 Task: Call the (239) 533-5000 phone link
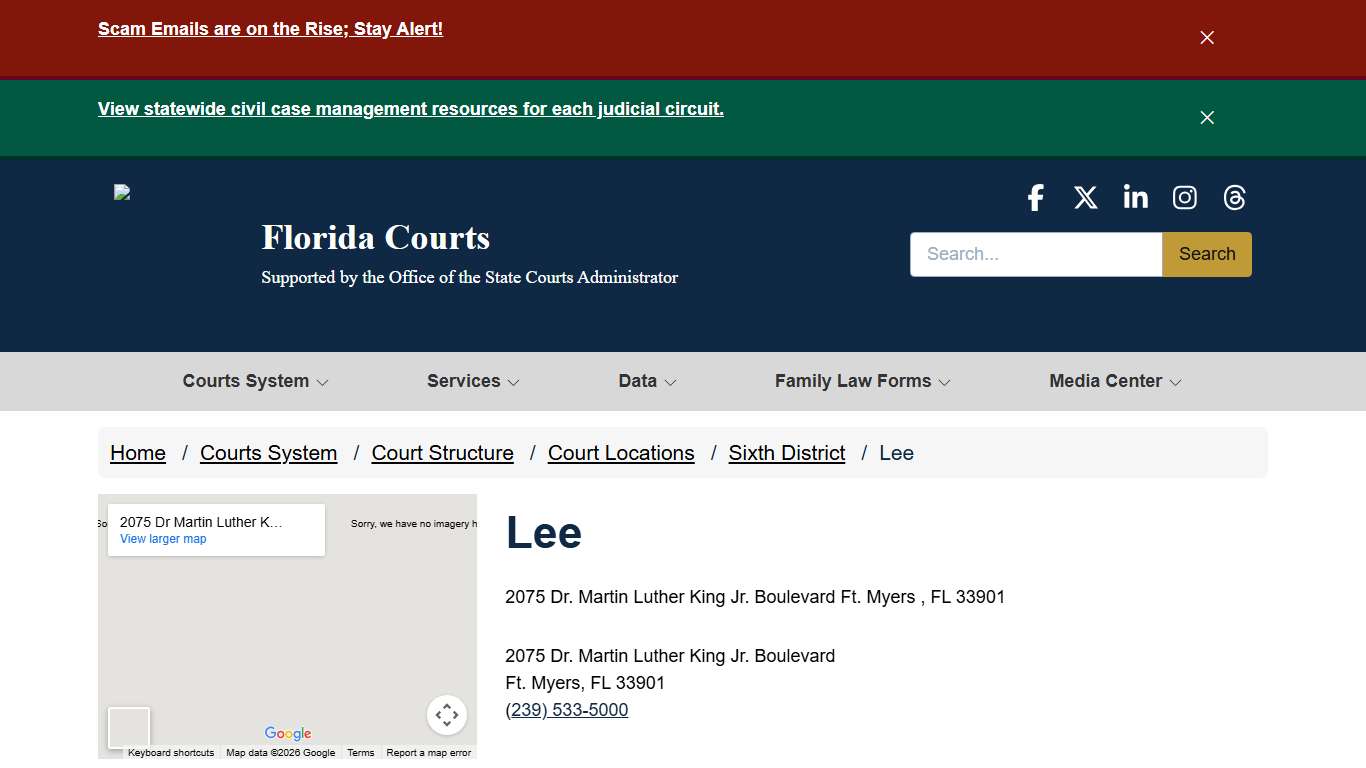click(x=566, y=710)
